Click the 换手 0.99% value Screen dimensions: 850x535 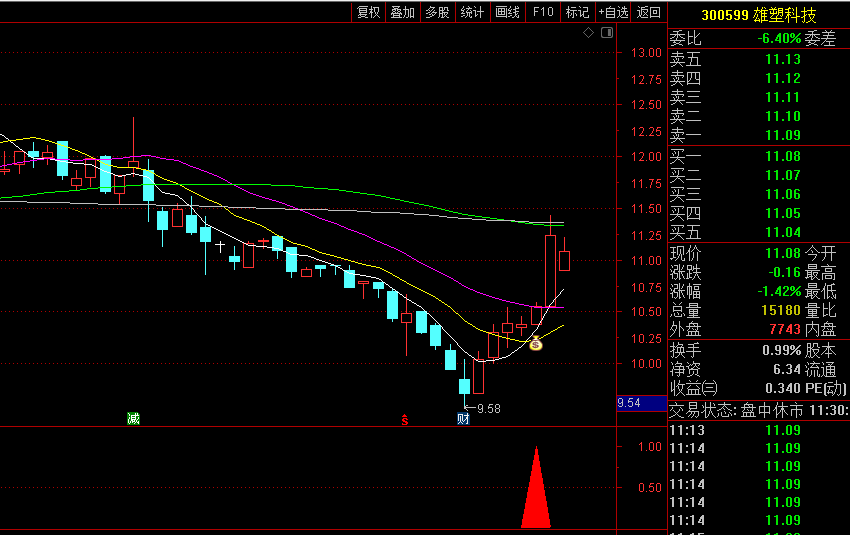click(x=782, y=350)
